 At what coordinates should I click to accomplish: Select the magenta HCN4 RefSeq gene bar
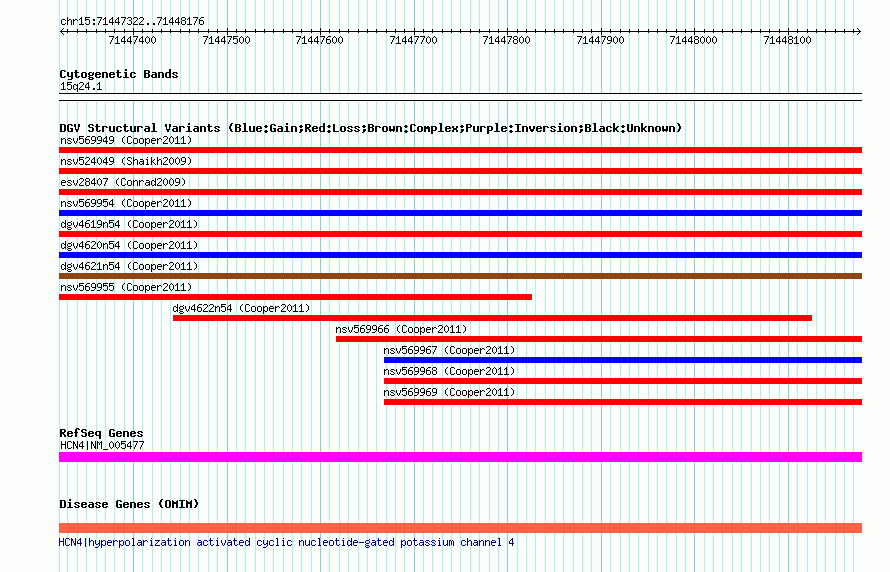pos(460,457)
